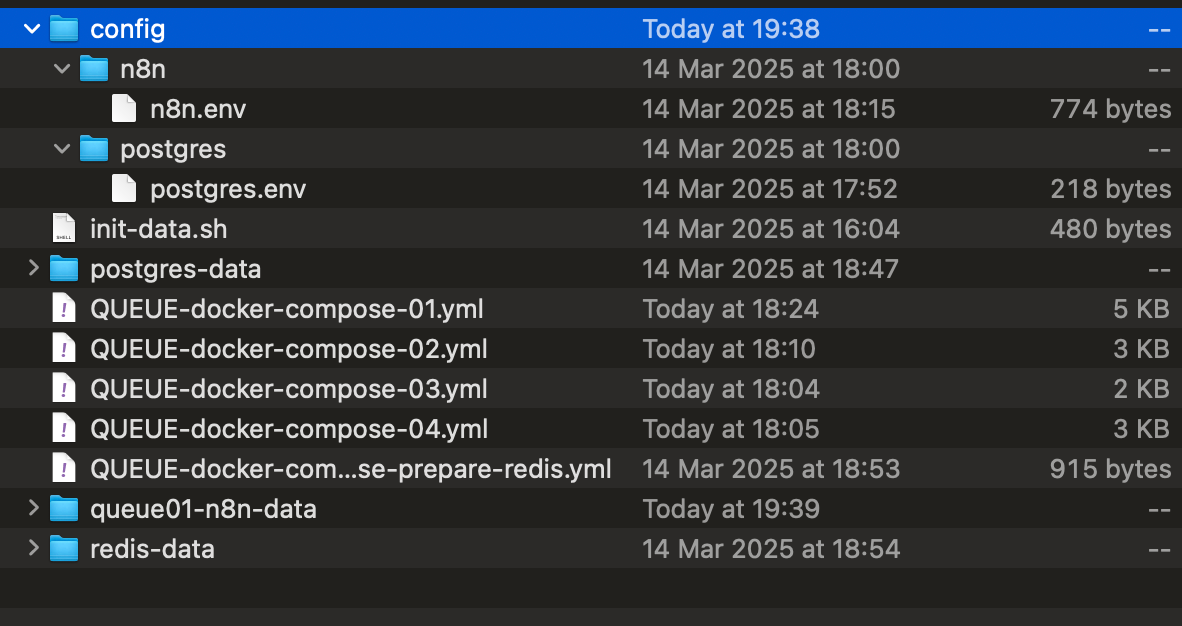Viewport: 1182px width, 626px height.
Task: Collapse the config folder disclosure triangle
Action: pyautogui.click(x=32, y=29)
